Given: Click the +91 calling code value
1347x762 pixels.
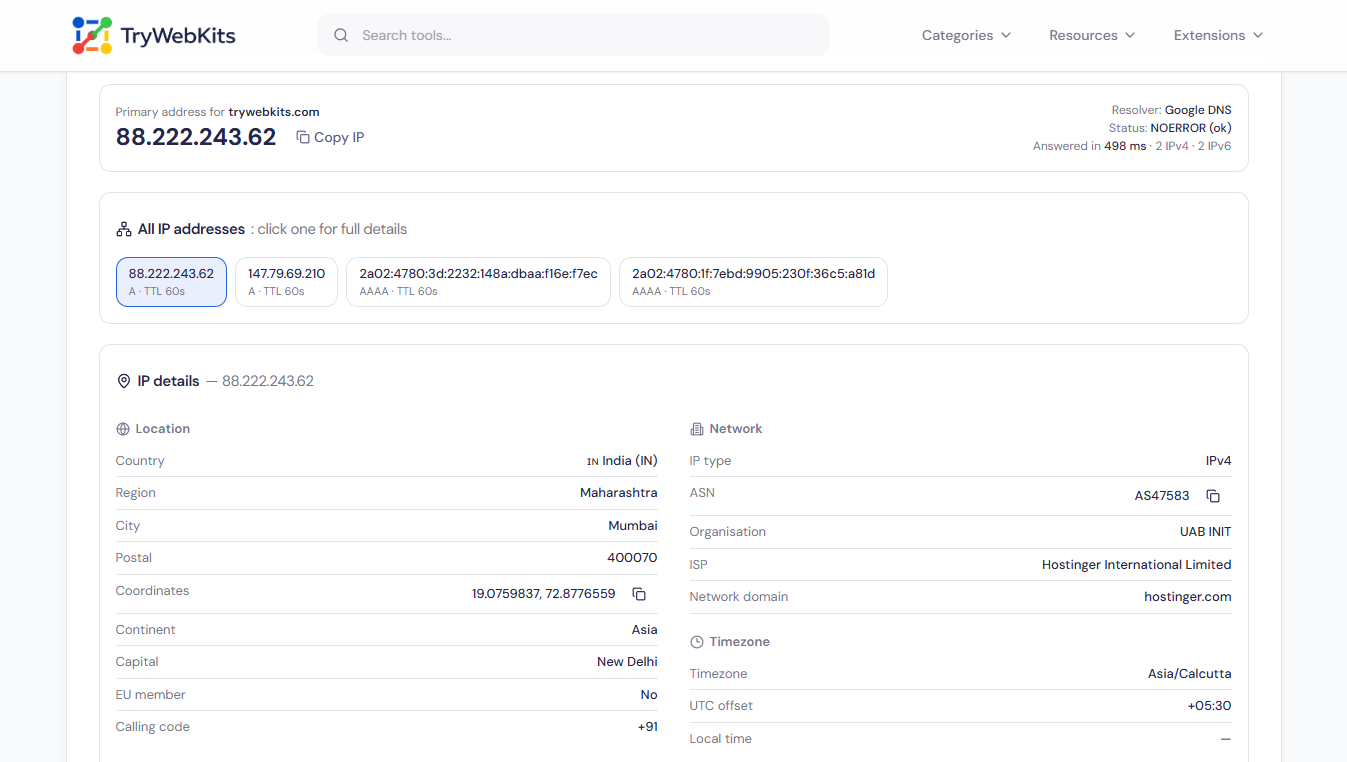Looking at the screenshot, I should 648,727.
